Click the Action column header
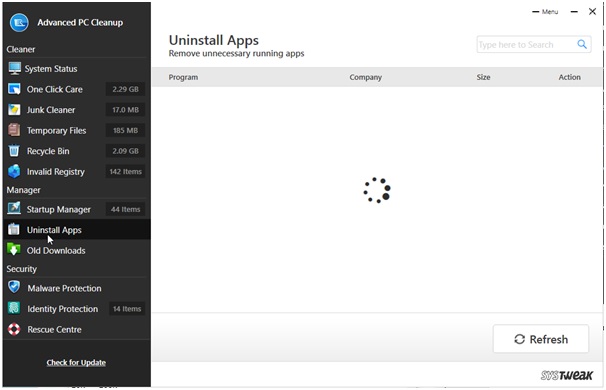 pyautogui.click(x=569, y=77)
